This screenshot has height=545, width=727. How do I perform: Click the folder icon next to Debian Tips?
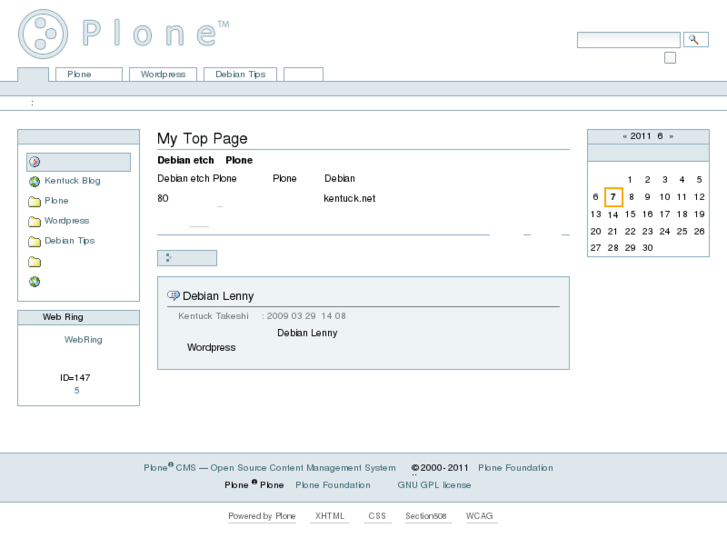coord(35,241)
